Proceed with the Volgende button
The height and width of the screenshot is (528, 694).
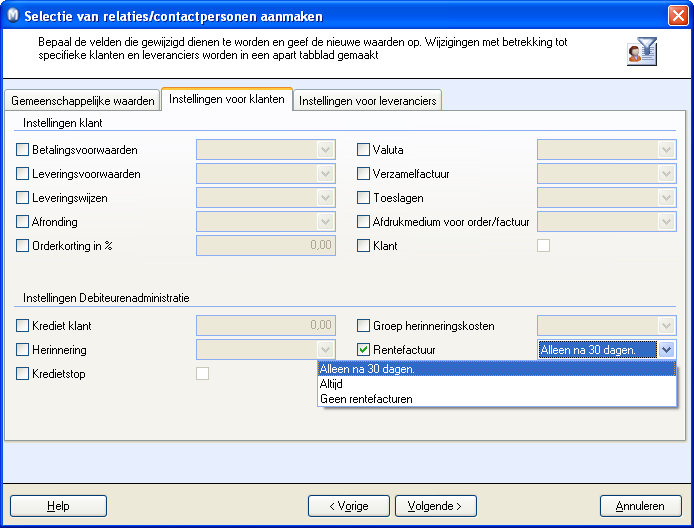click(436, 506)
